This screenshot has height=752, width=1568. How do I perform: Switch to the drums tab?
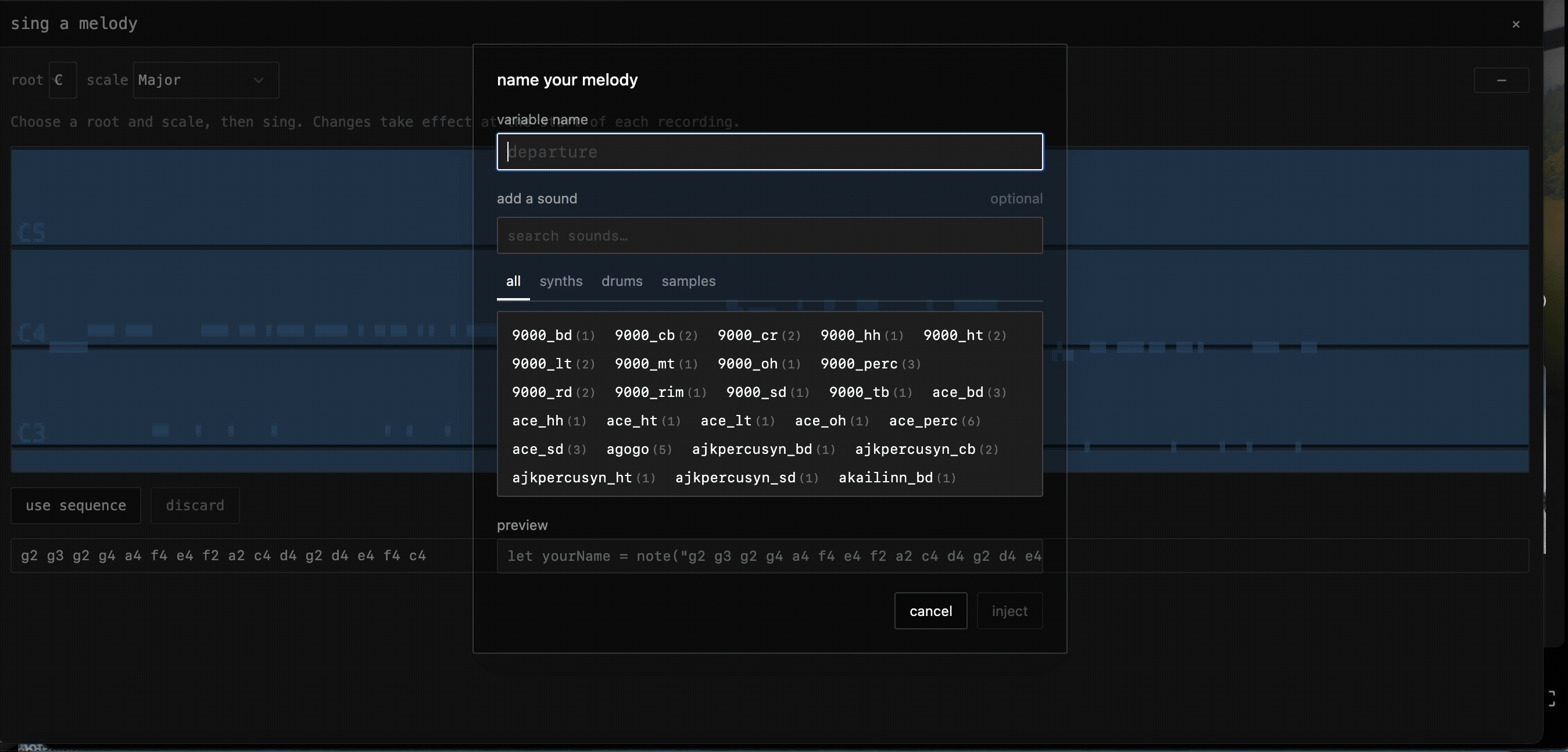point(621,281)
